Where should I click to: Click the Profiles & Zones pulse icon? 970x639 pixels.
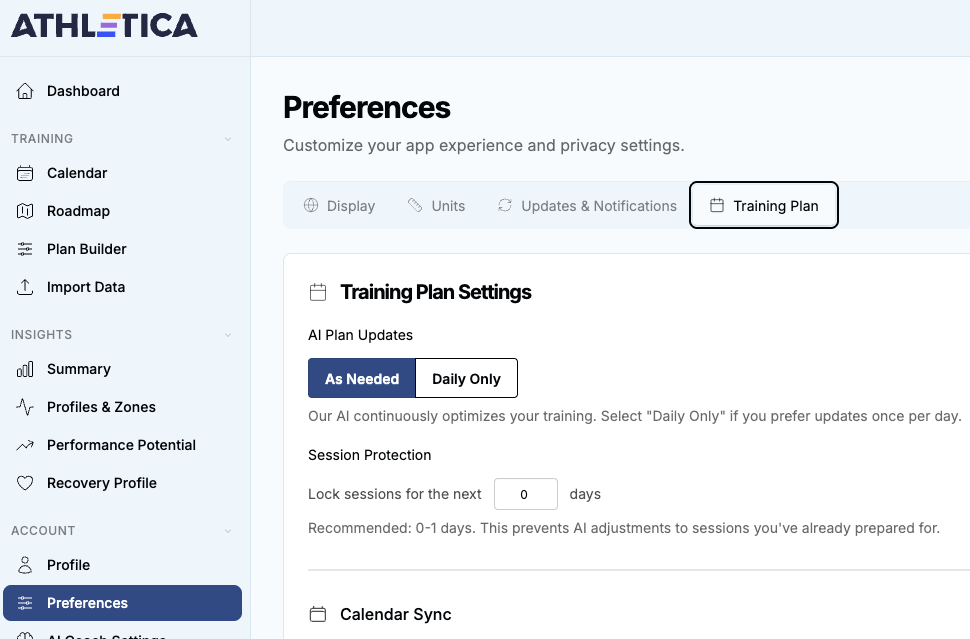click(x=26, y=407)
